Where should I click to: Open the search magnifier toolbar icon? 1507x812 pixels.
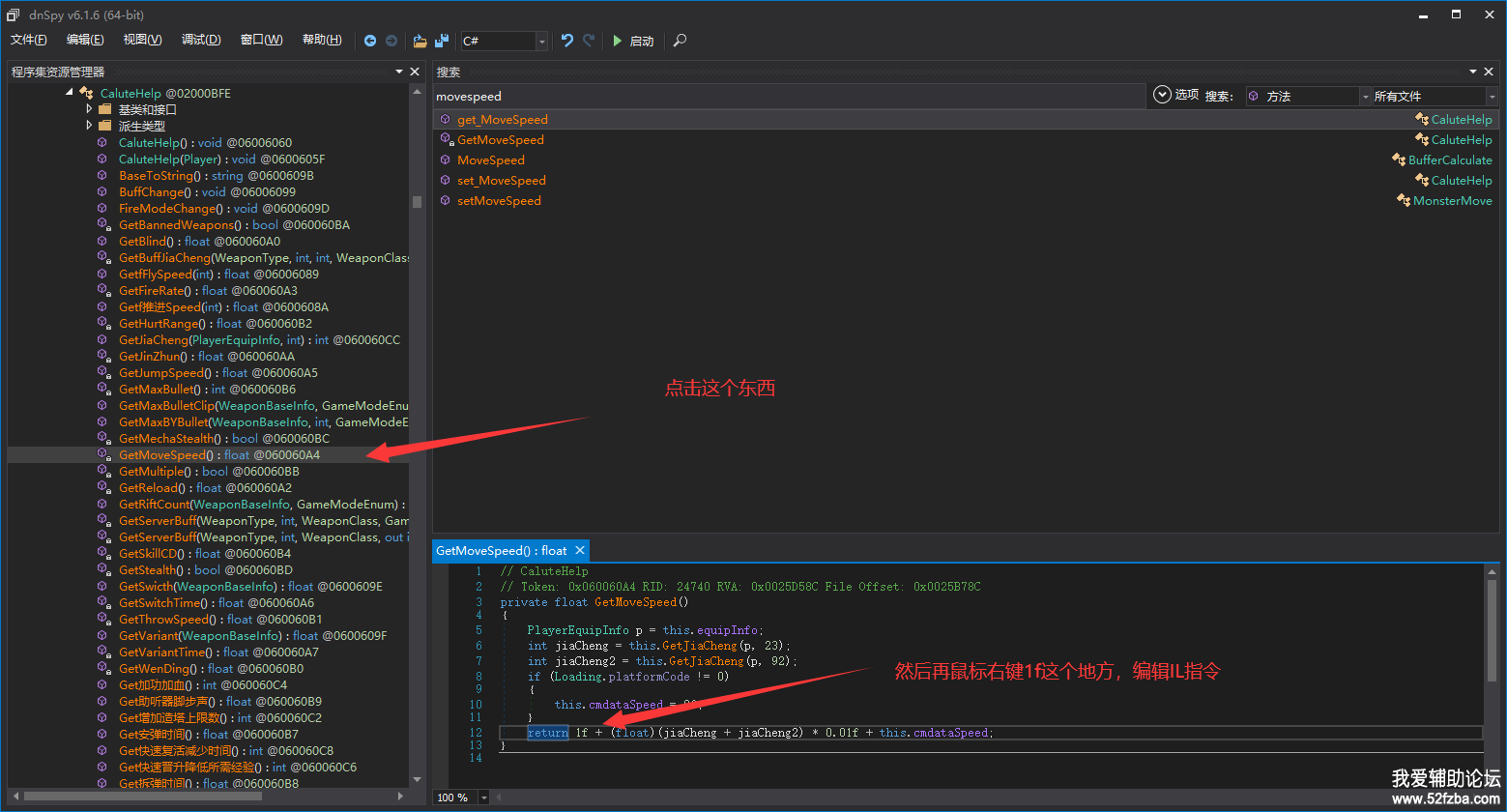pos(681,41)
